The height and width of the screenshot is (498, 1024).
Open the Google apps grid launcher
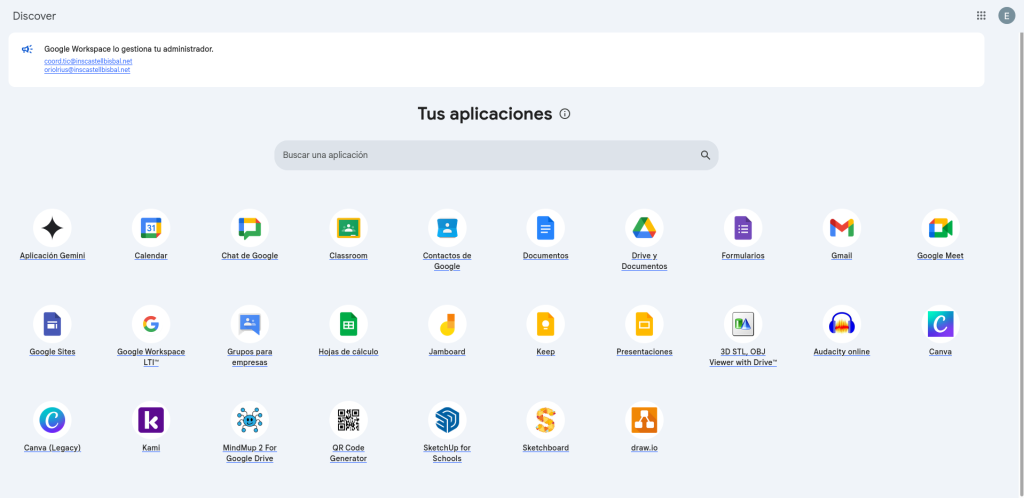pos(981,16)
